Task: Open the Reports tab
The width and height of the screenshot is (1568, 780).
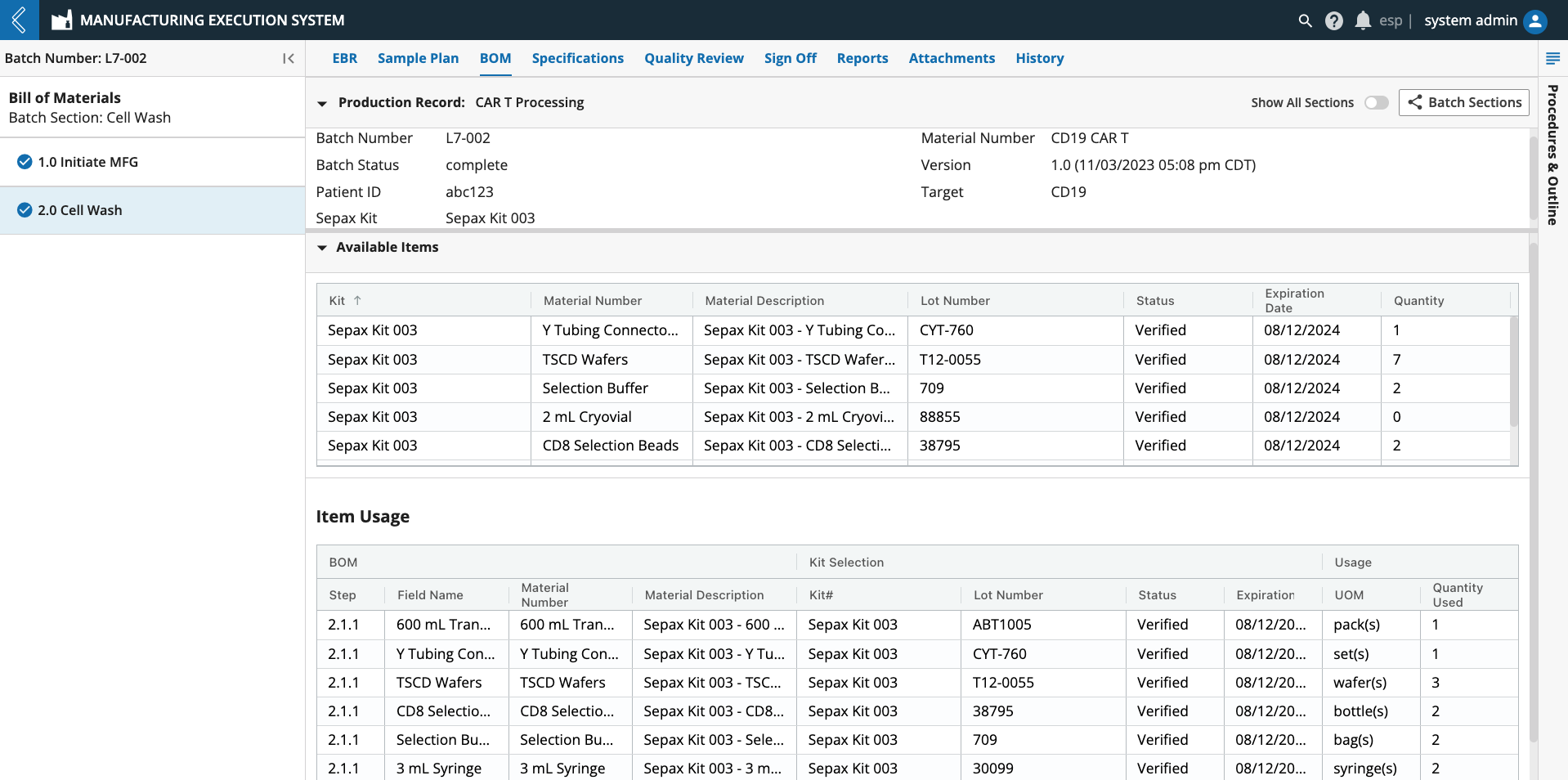Action: 862,58
